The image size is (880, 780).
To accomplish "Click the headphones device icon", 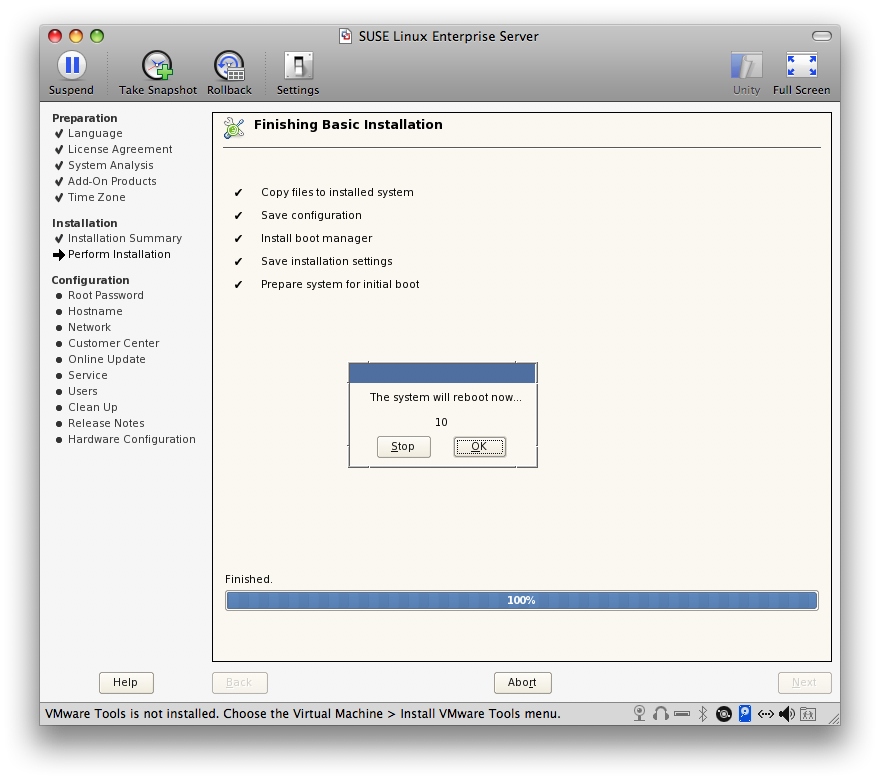I will 661,713.
